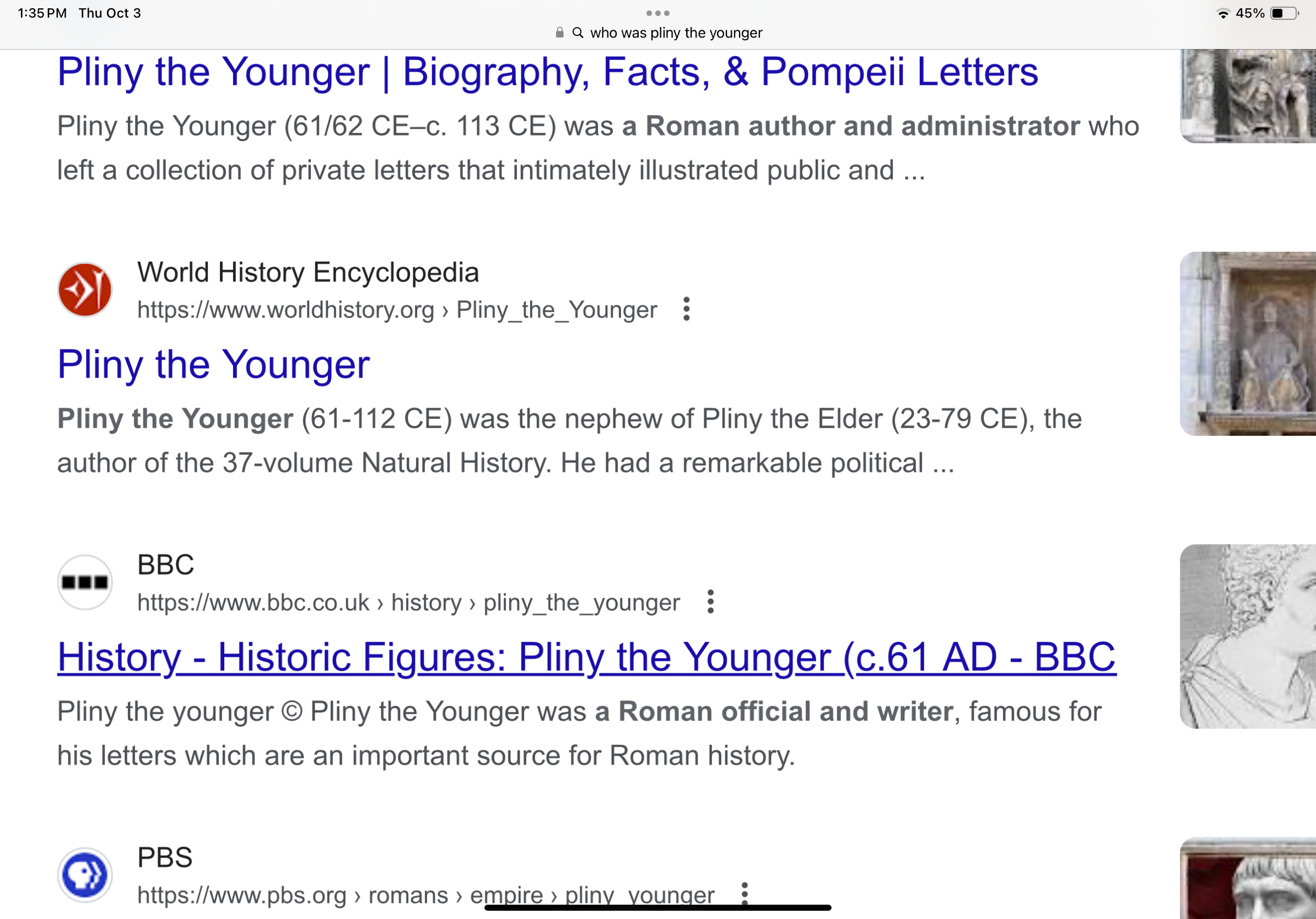Viewport: 1316px width, 919px height.
Task: Click the bbc.co.uk URL breadcrumb
Action: (x=409, y=603)
